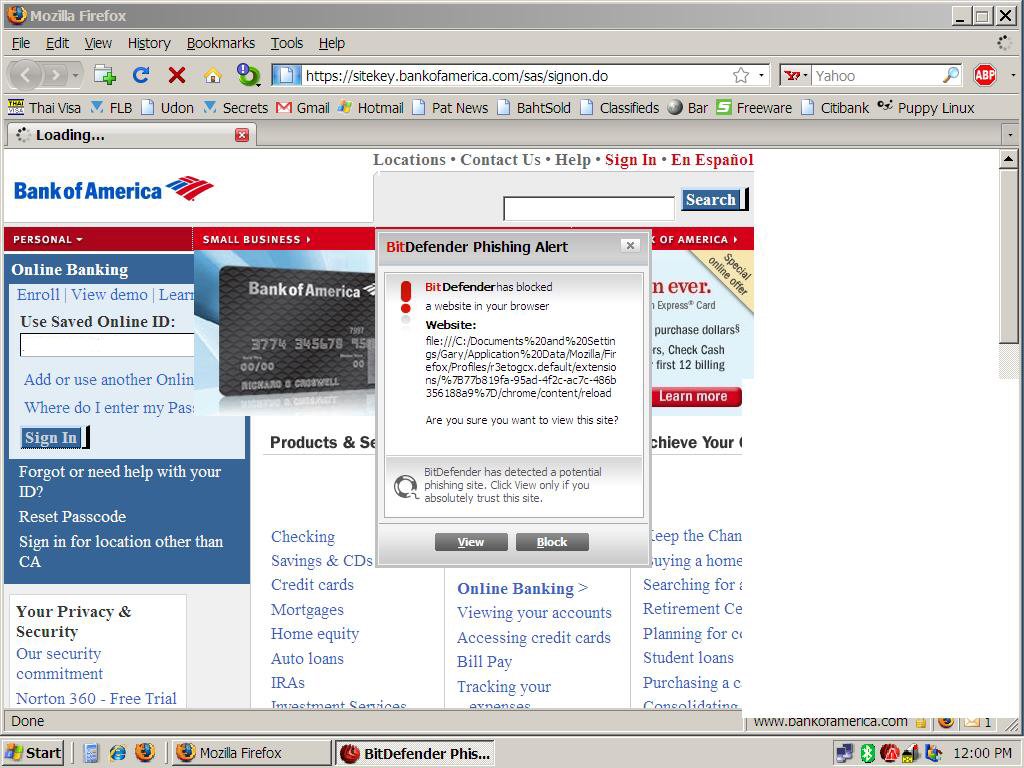This screenshot has width=1024, height=768.
Task: Open the Tools menu
Action: [287, 43]
